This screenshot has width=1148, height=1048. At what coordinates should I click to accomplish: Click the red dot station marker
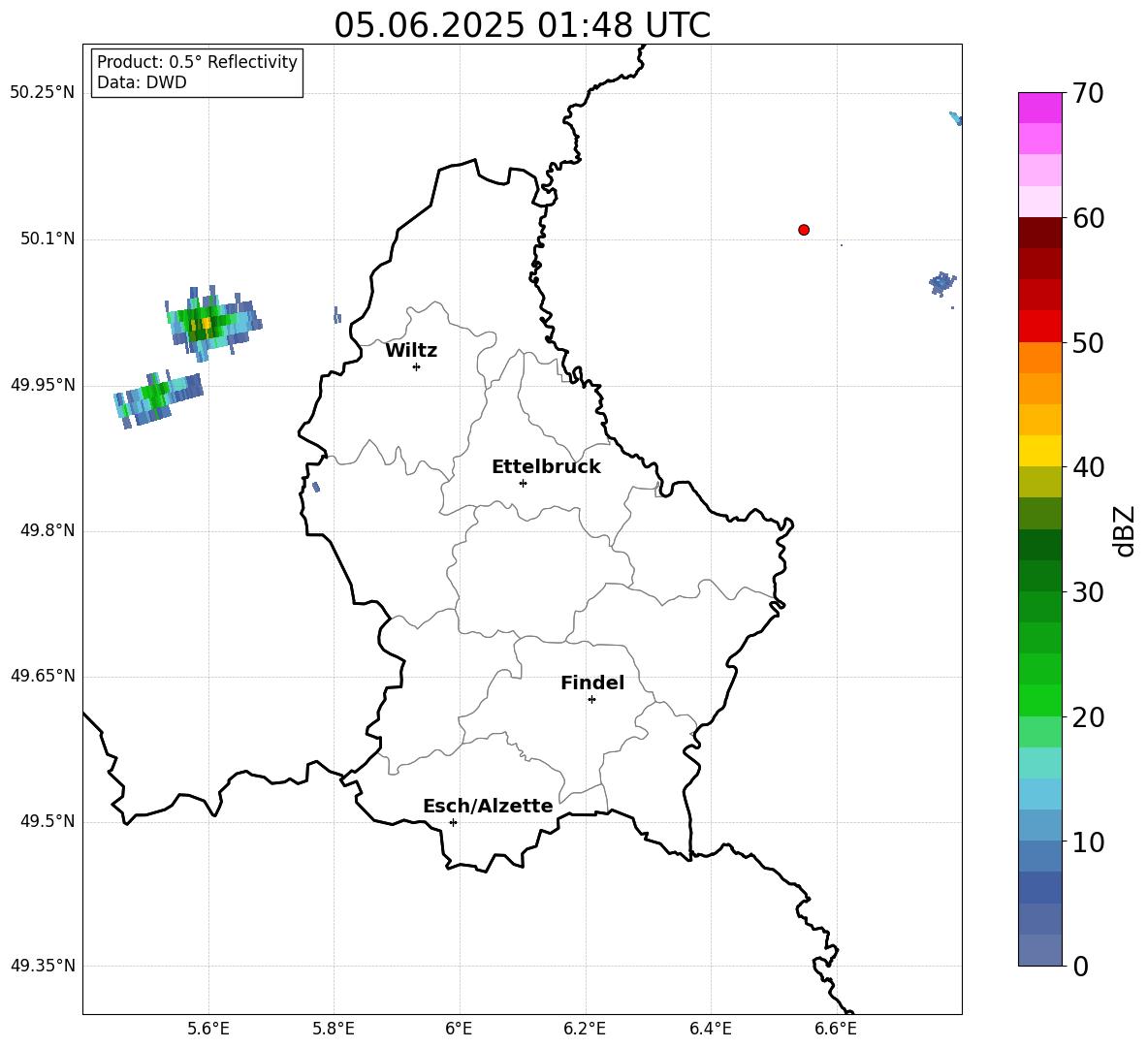click(x=804, y=230)
